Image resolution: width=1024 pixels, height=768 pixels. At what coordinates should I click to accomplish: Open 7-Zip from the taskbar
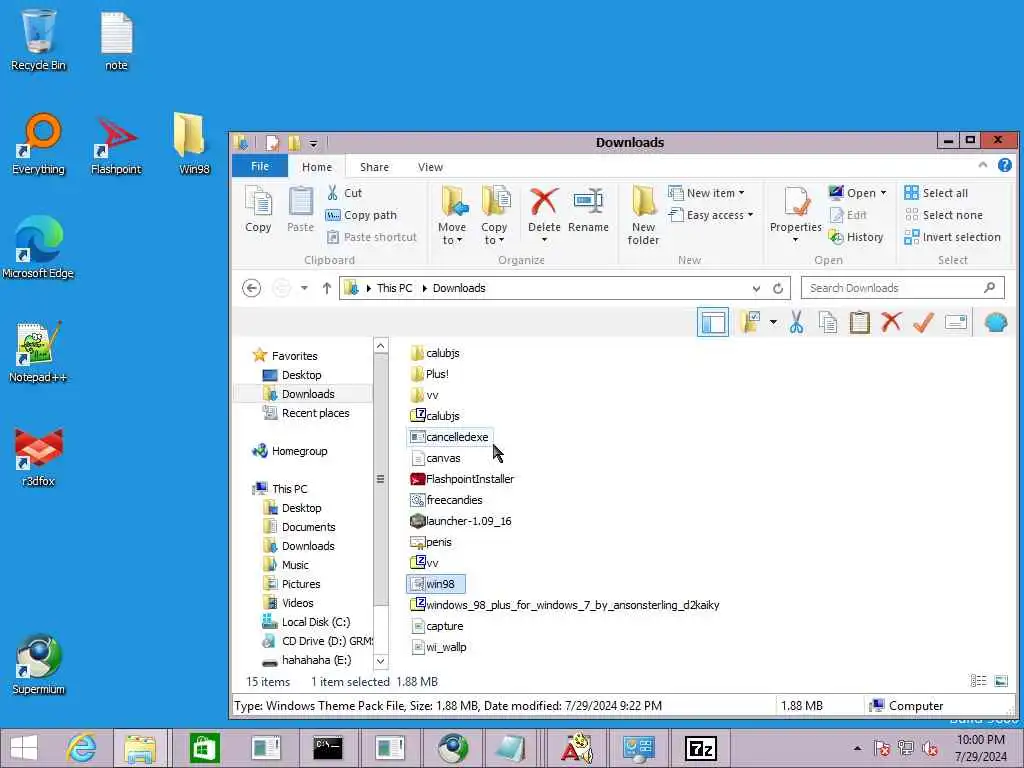[700, 748]
